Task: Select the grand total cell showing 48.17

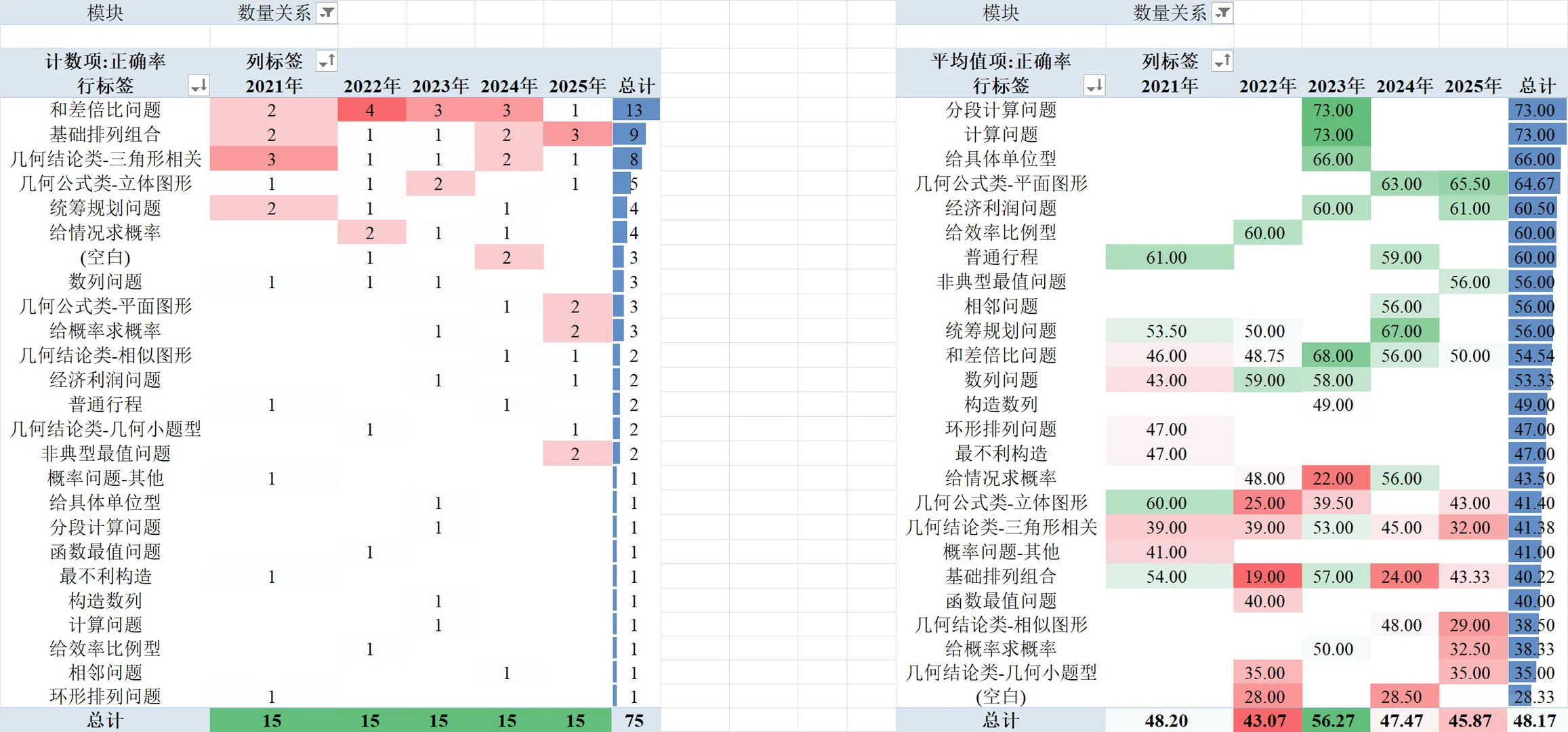Action: (x=1535, y=720)
